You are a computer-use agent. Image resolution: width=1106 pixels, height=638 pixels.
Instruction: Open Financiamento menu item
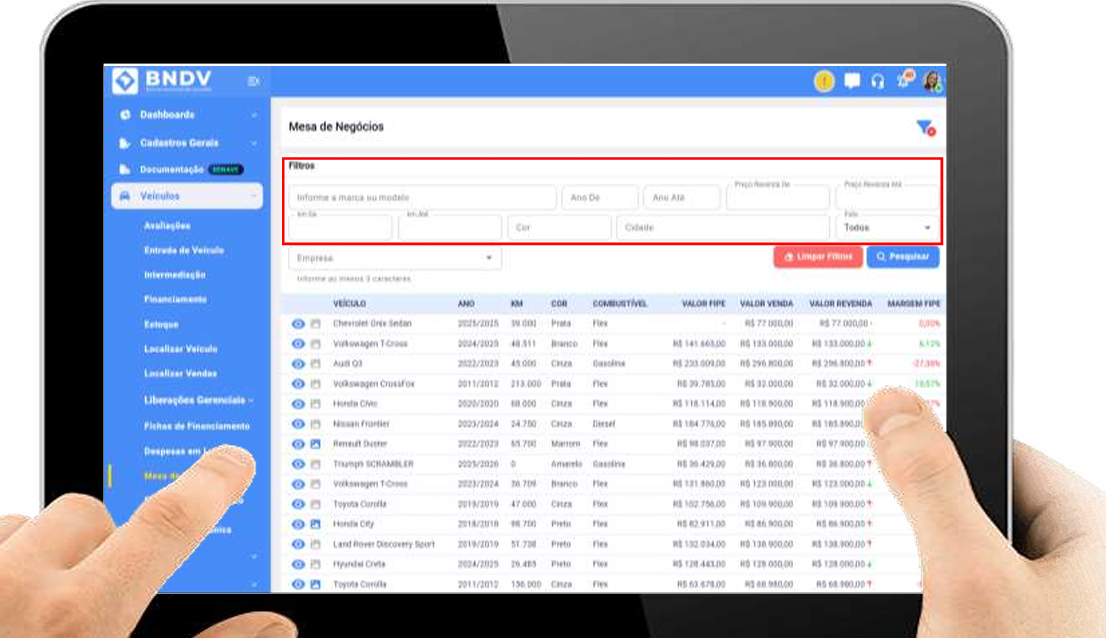pyautogui.click(x=176, y=300)
